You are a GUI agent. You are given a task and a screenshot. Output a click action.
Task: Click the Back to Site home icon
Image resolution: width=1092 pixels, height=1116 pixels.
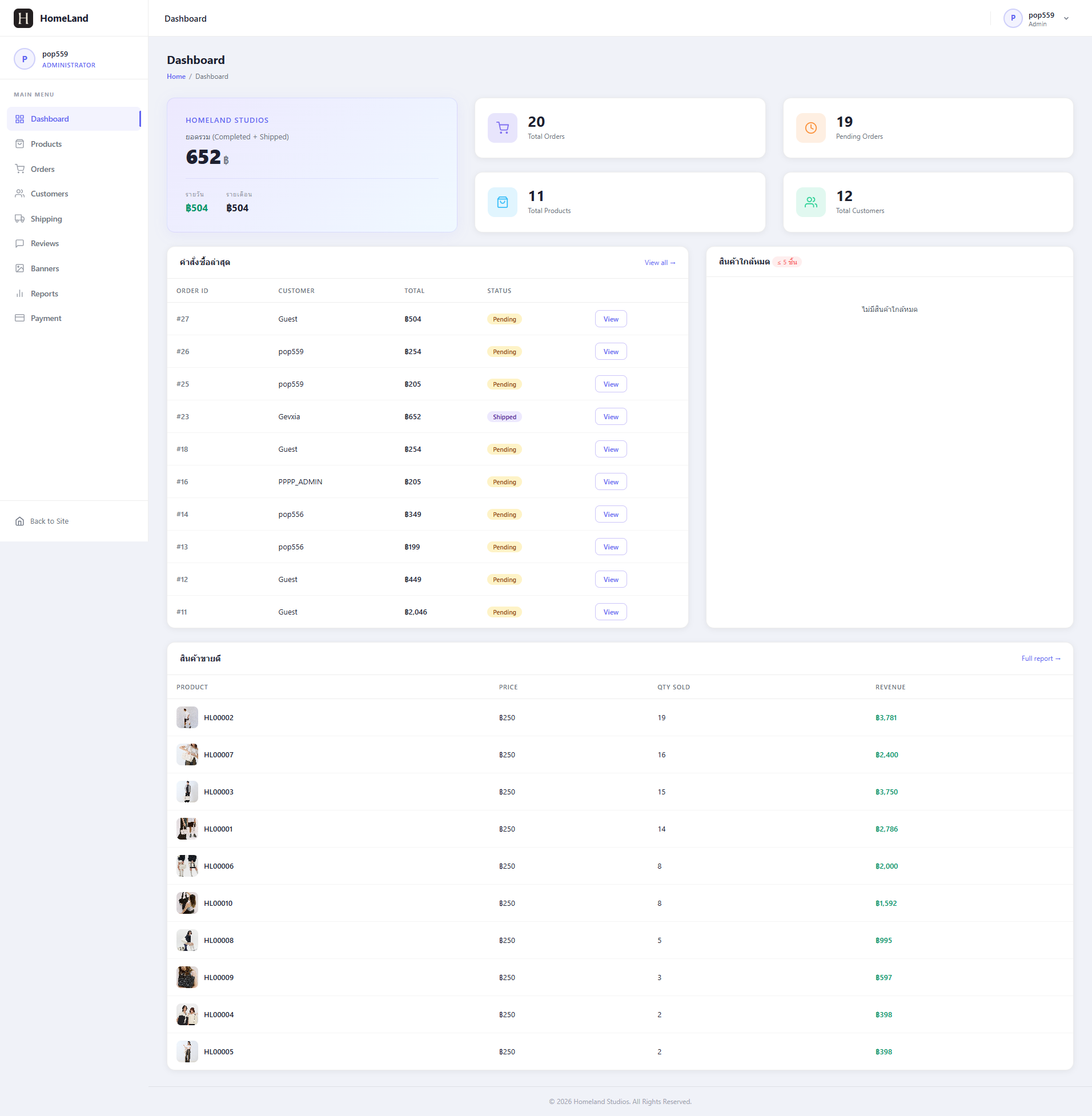19,521
